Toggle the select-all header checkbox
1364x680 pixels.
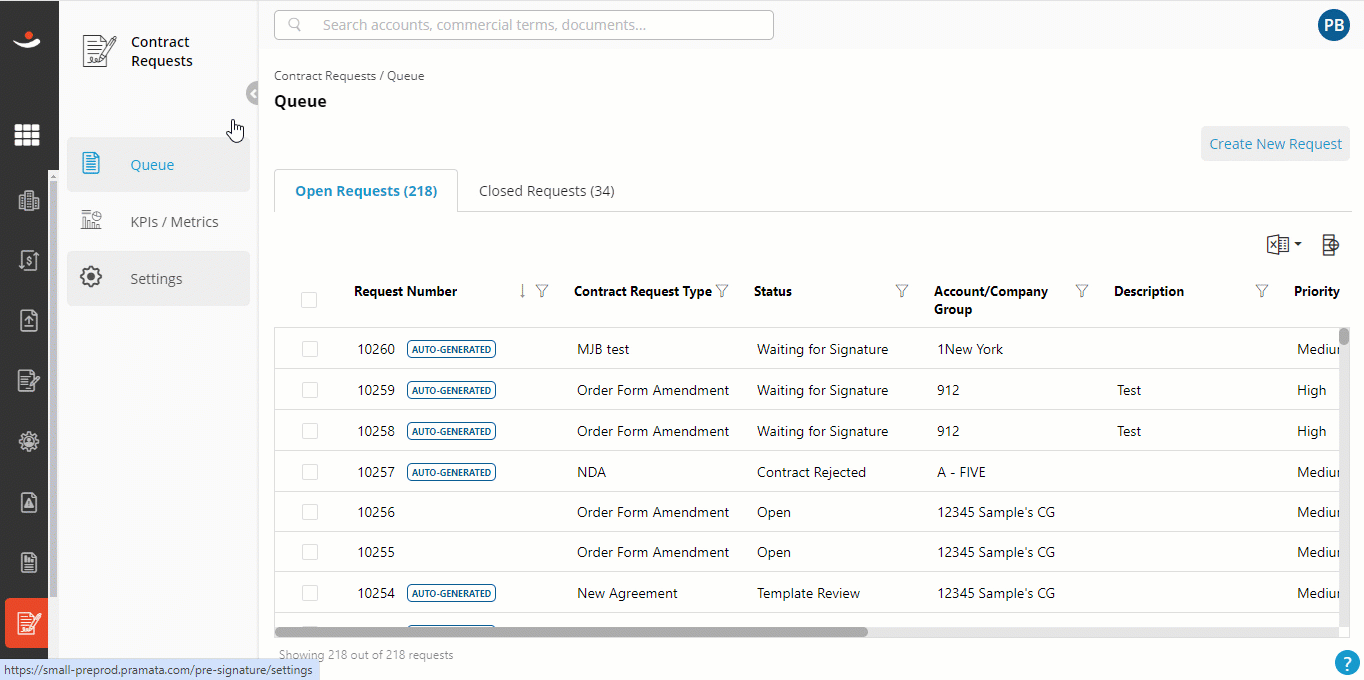(309, 300)
